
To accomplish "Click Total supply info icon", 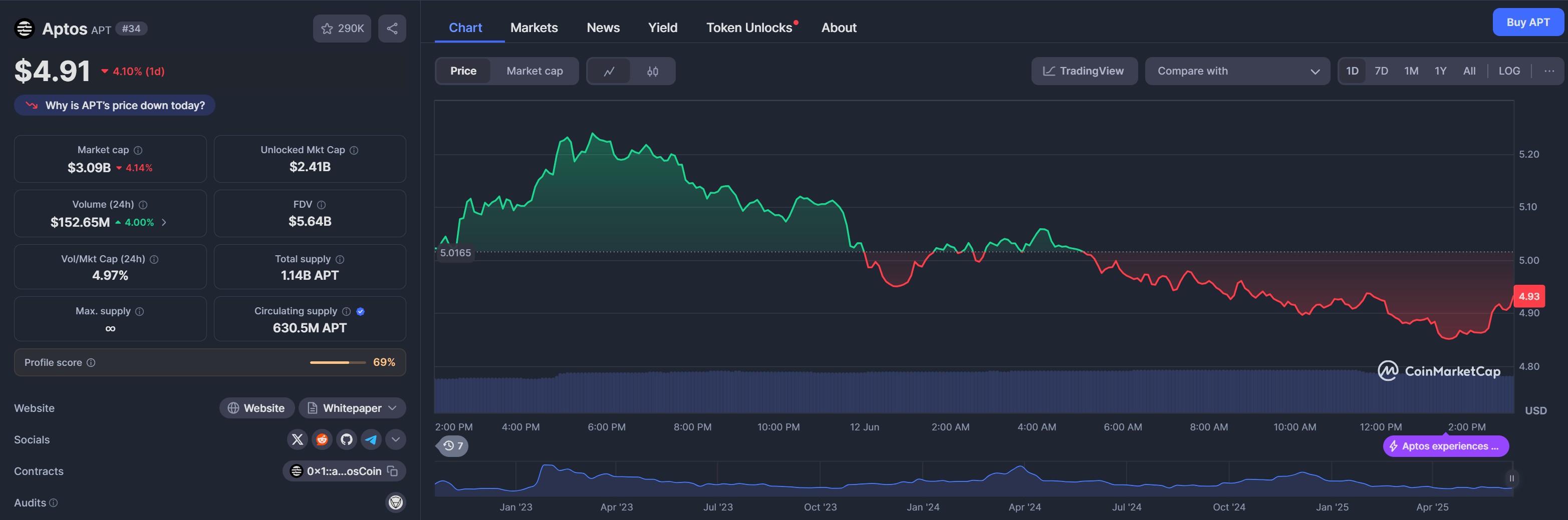I will 340,259.
